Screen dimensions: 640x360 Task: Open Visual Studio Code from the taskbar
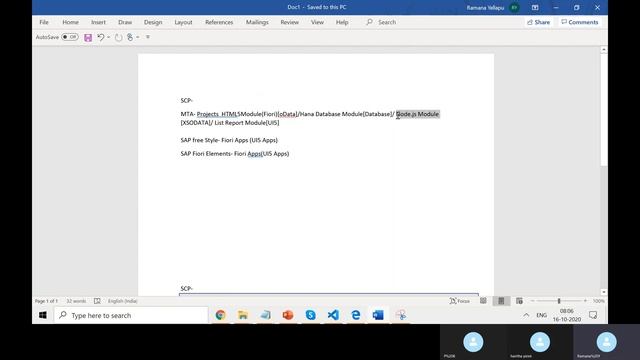pyautogui.click(x=333, y=315)
